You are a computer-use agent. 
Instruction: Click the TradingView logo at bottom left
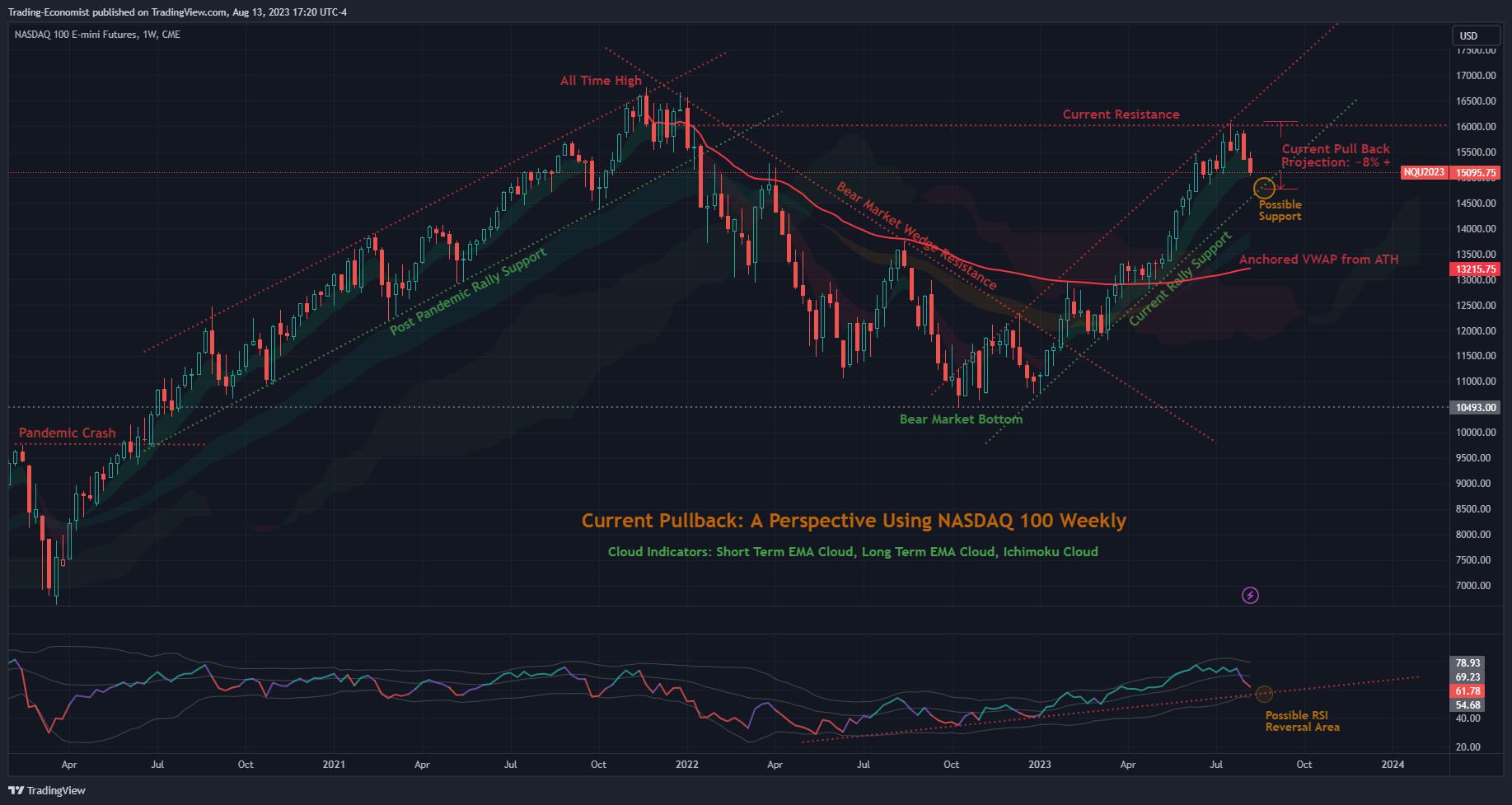click(x=47, y=790)
